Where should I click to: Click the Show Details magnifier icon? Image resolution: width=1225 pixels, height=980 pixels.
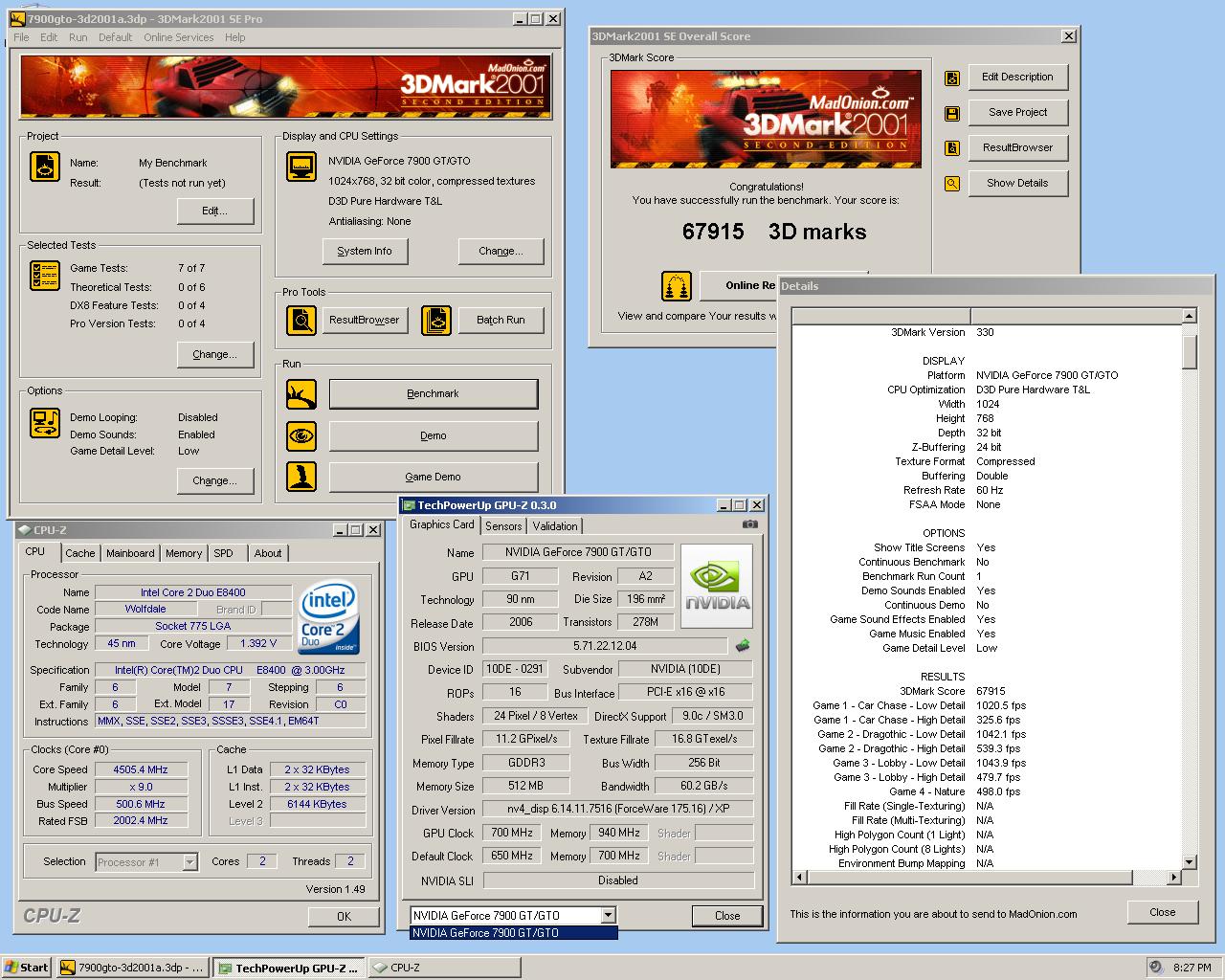click(x=952, y=184)
